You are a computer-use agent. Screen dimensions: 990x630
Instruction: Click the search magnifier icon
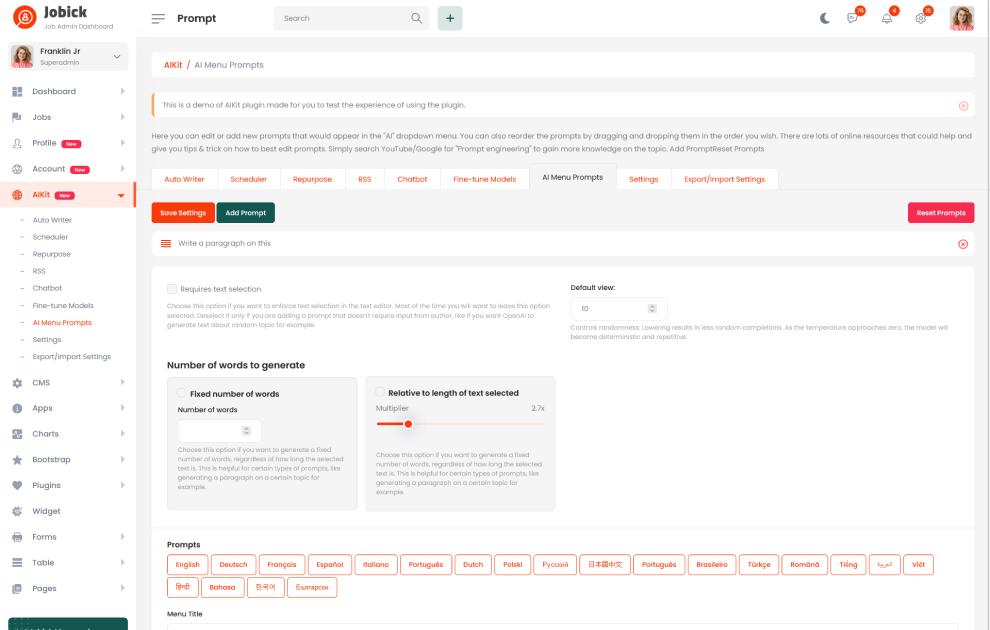click(x=416, y=18)
